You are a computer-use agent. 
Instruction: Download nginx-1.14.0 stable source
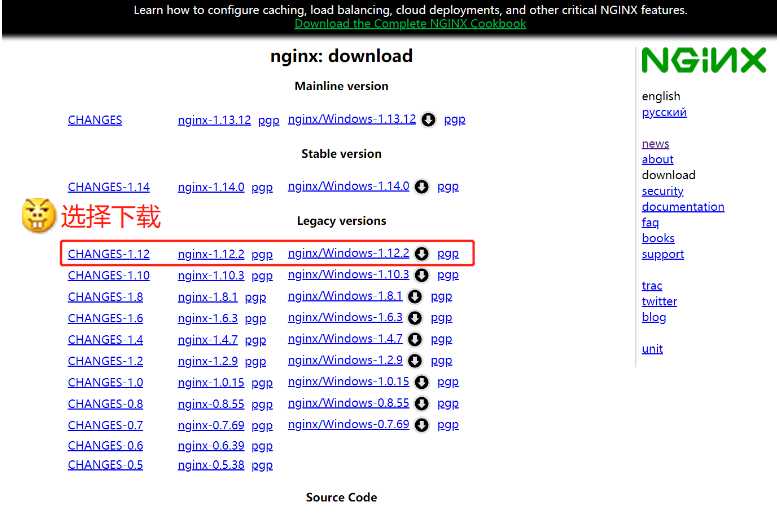pyautogui.click(x=211, y=187)
